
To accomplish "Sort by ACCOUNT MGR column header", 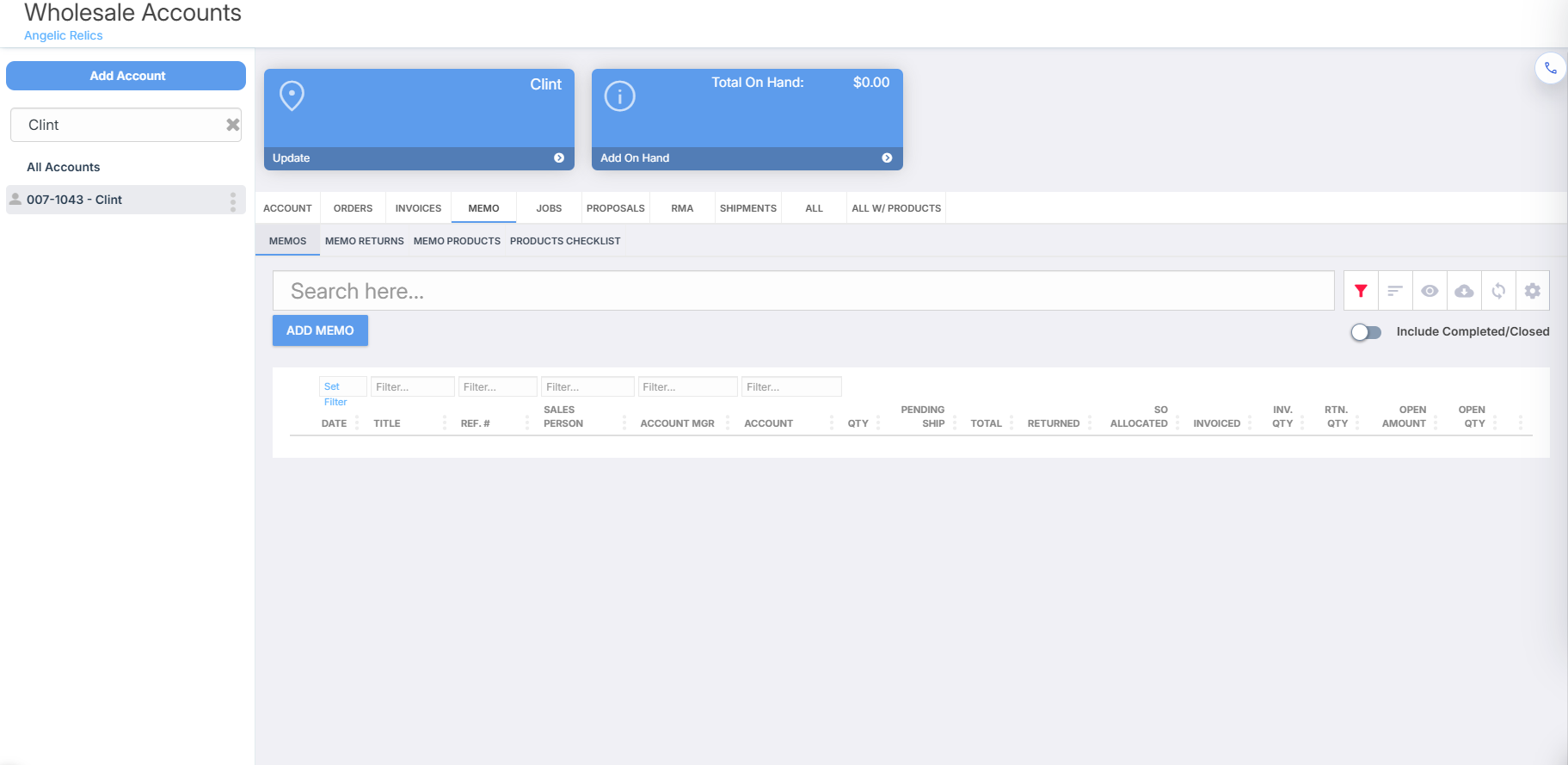I will [x=677, y=423].
